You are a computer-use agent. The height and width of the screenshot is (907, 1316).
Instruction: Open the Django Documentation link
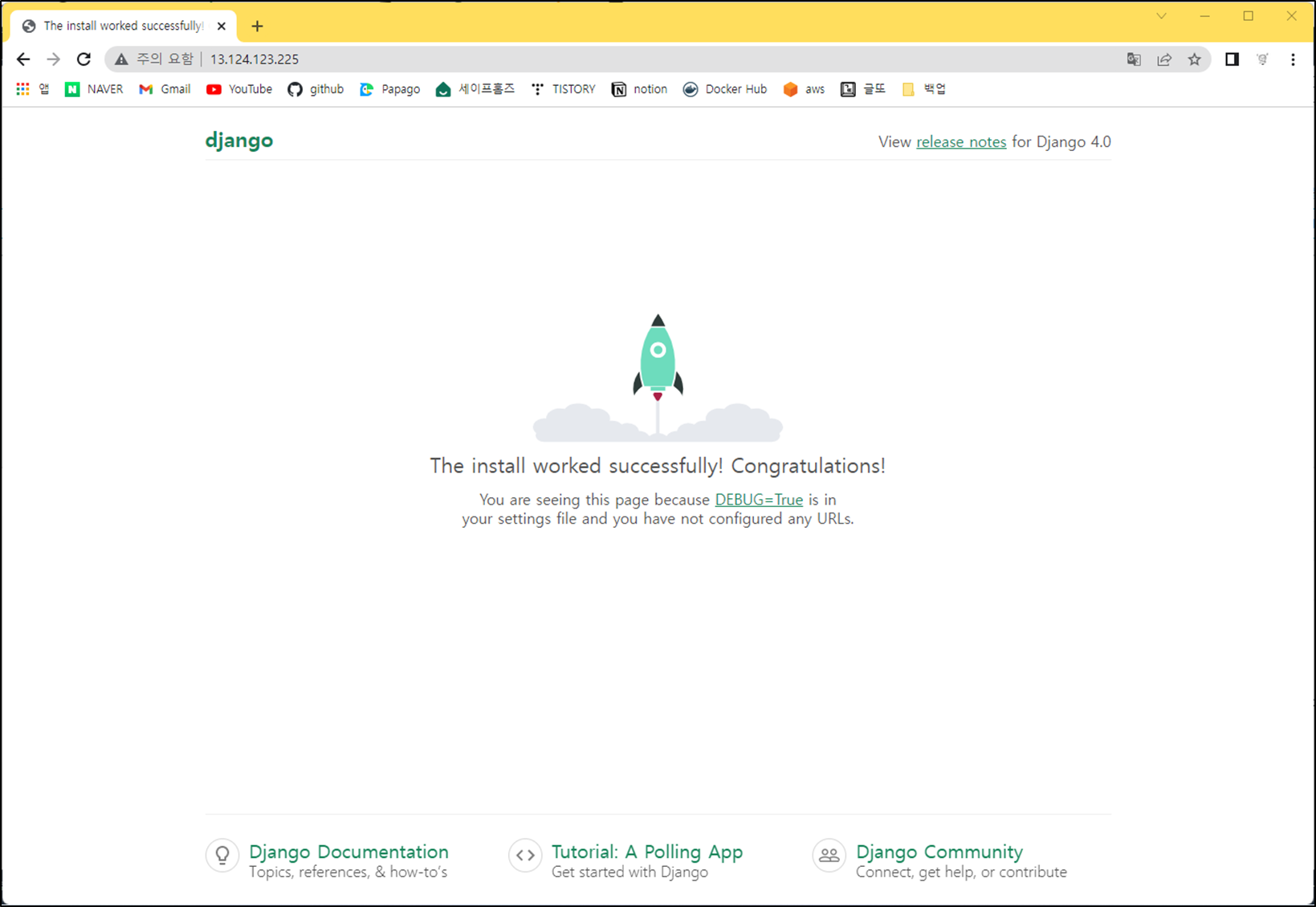pos(348,852)
